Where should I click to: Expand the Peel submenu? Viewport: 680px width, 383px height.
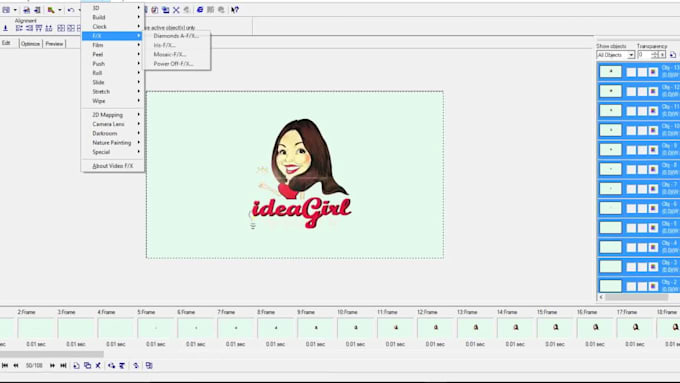point(113,55)
